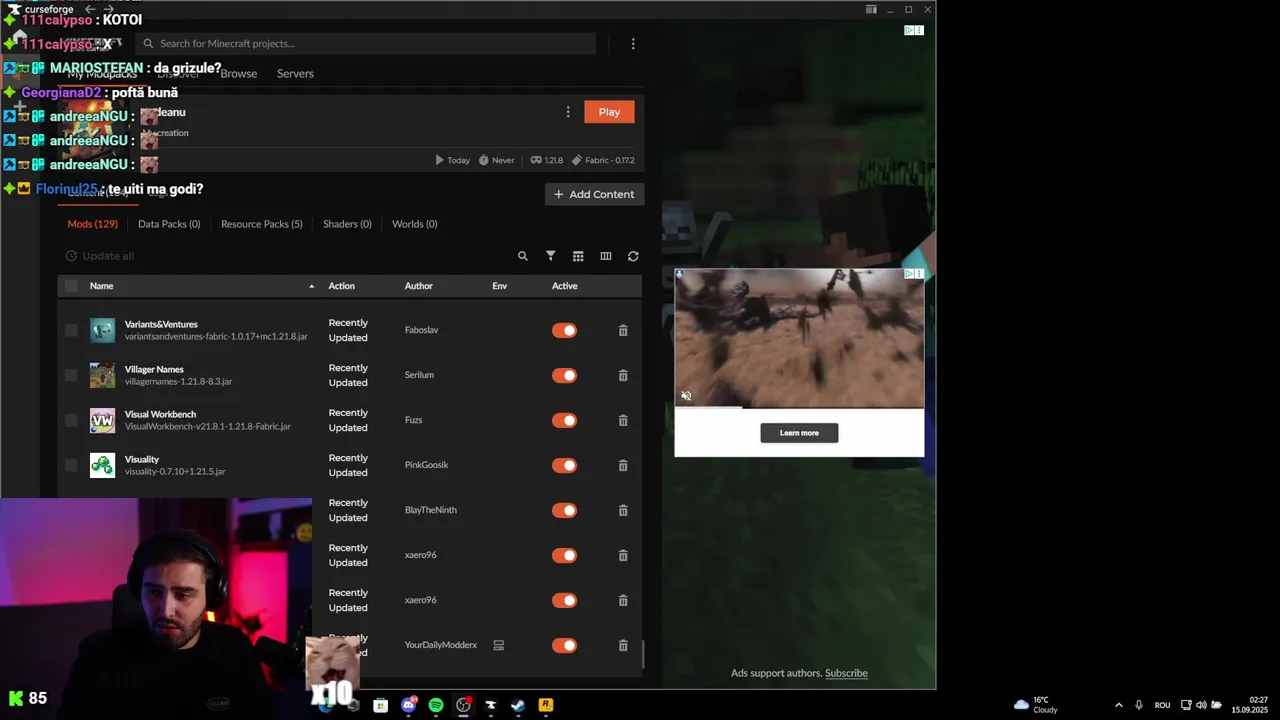1280x720 pixels.
Task: Open Rockstar Games Launcher from taskbar
Action: tap(545, 705)
